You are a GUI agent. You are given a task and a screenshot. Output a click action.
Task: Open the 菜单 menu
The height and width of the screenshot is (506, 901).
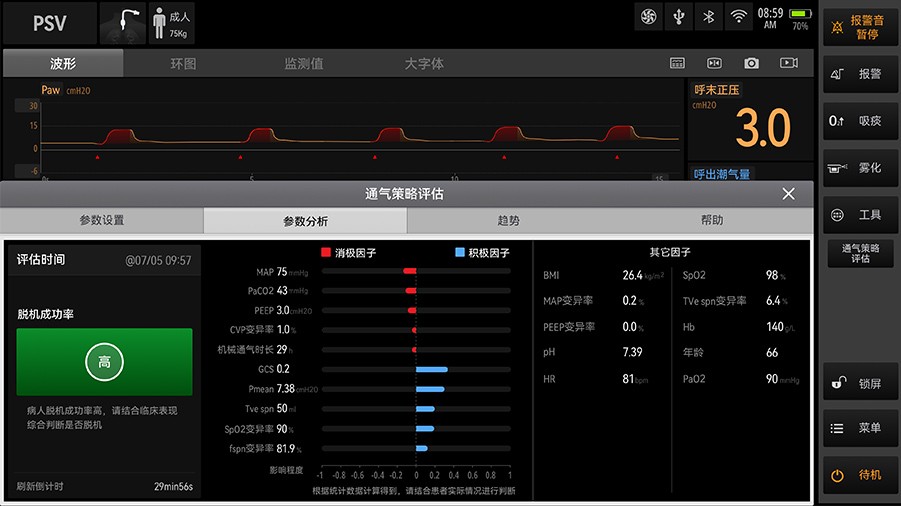(859, 428)
